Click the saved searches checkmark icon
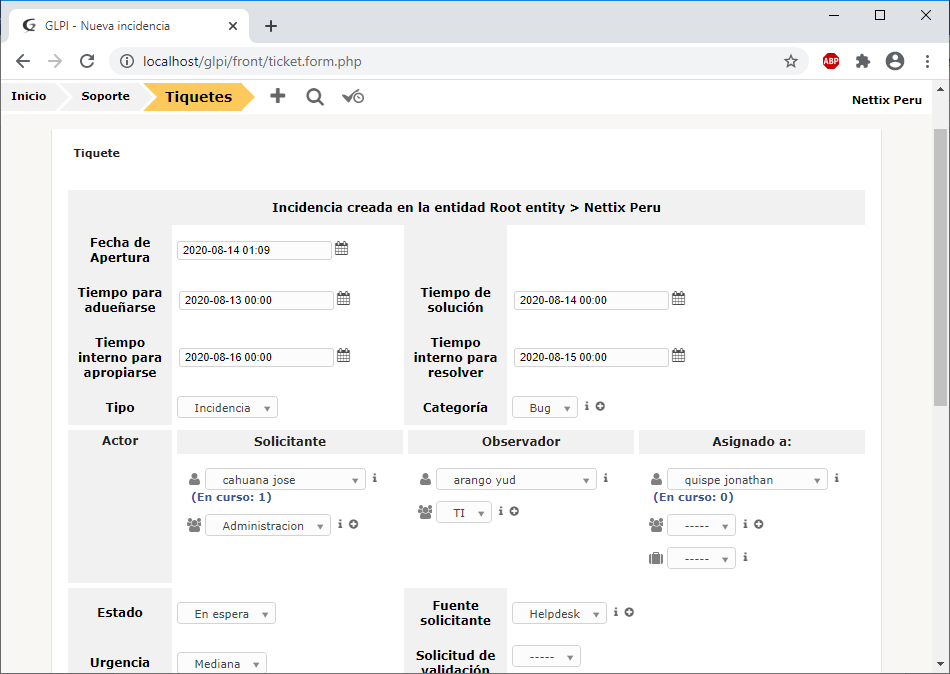This screenshot has height=674, width=950. (352, 97)
